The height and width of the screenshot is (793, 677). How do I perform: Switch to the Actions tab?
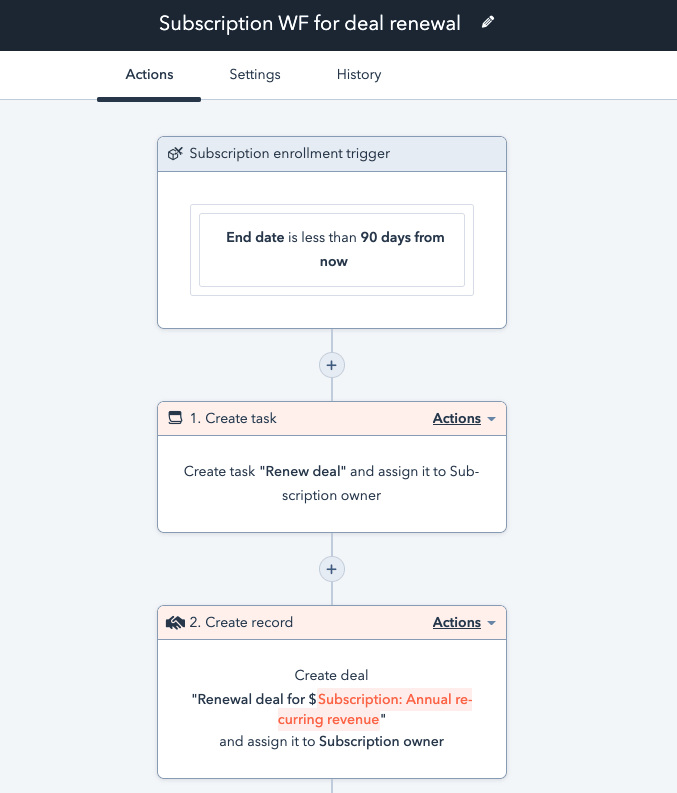click(x=149, y=75)
